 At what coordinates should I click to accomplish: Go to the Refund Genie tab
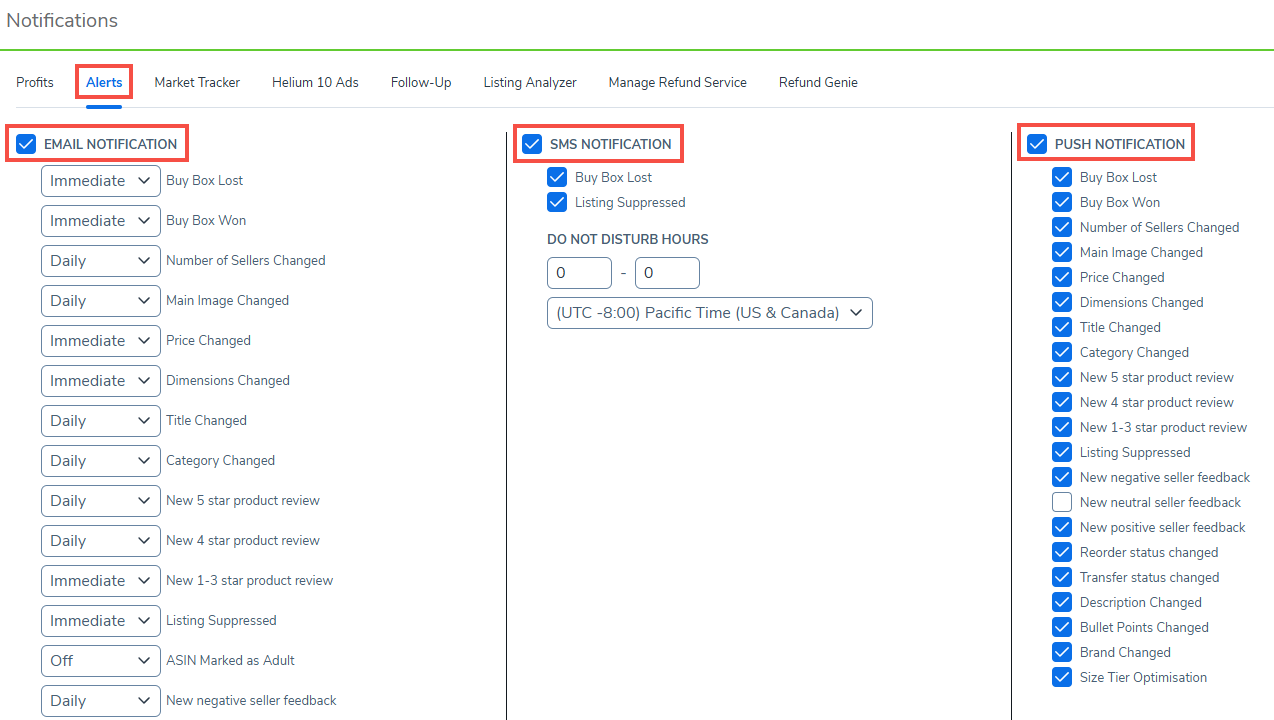click(818, 82)
